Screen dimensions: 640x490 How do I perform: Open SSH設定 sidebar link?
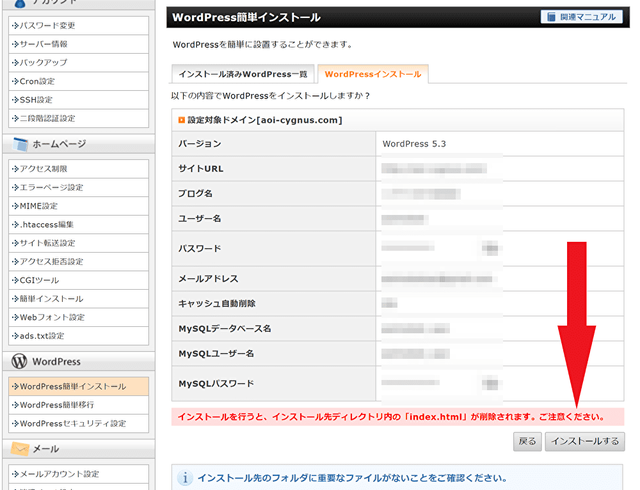pos(78,100)
